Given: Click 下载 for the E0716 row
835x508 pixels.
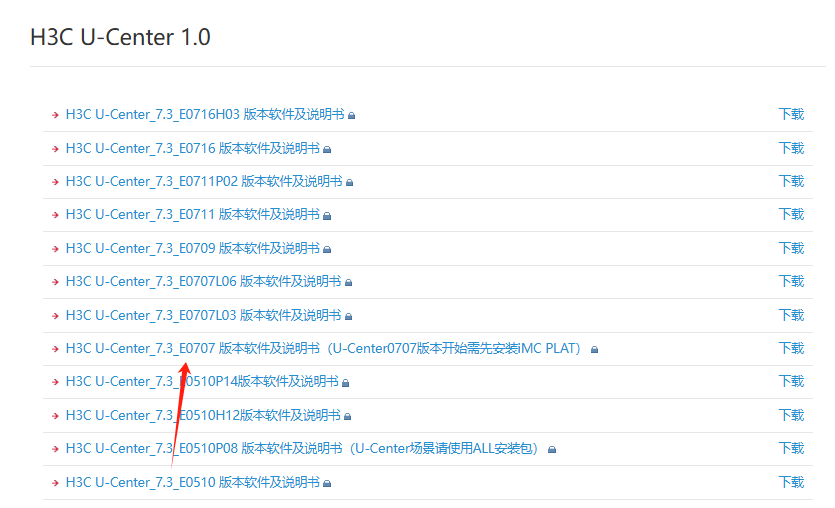Looking at the screenshot, I should click(x=791, y=148).
